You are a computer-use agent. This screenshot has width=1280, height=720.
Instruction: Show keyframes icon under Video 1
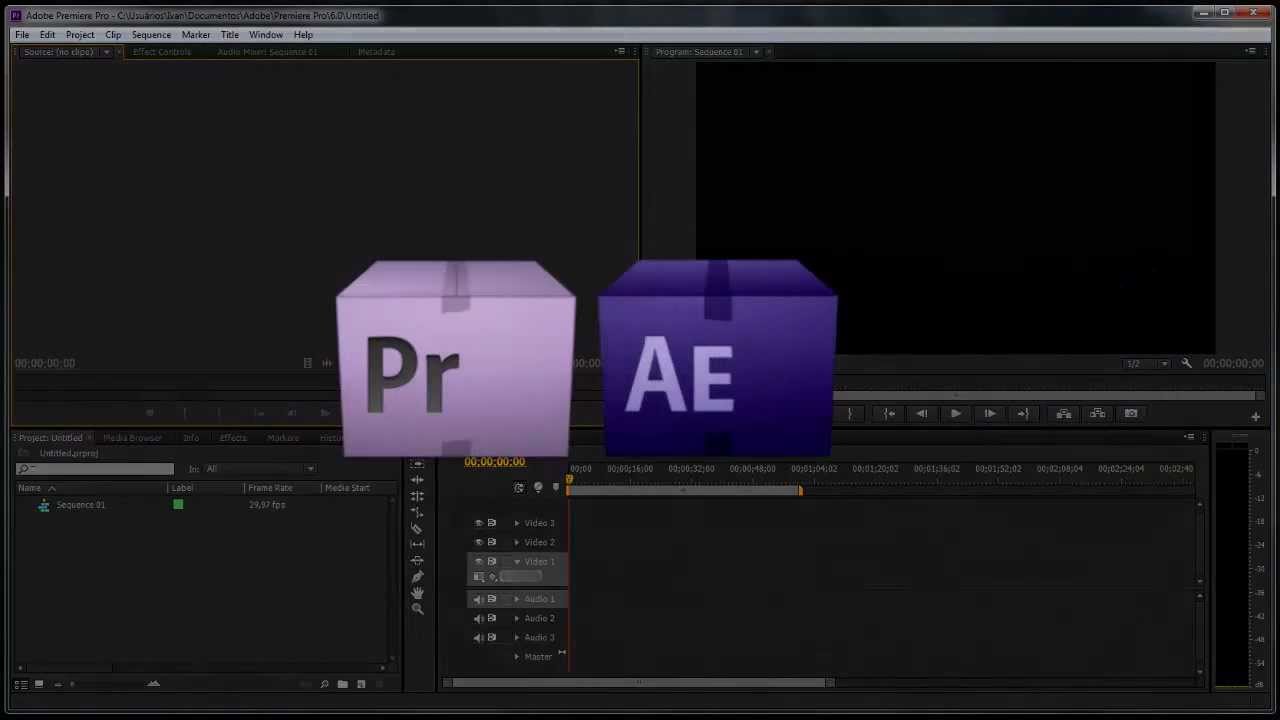pos(492,577)
